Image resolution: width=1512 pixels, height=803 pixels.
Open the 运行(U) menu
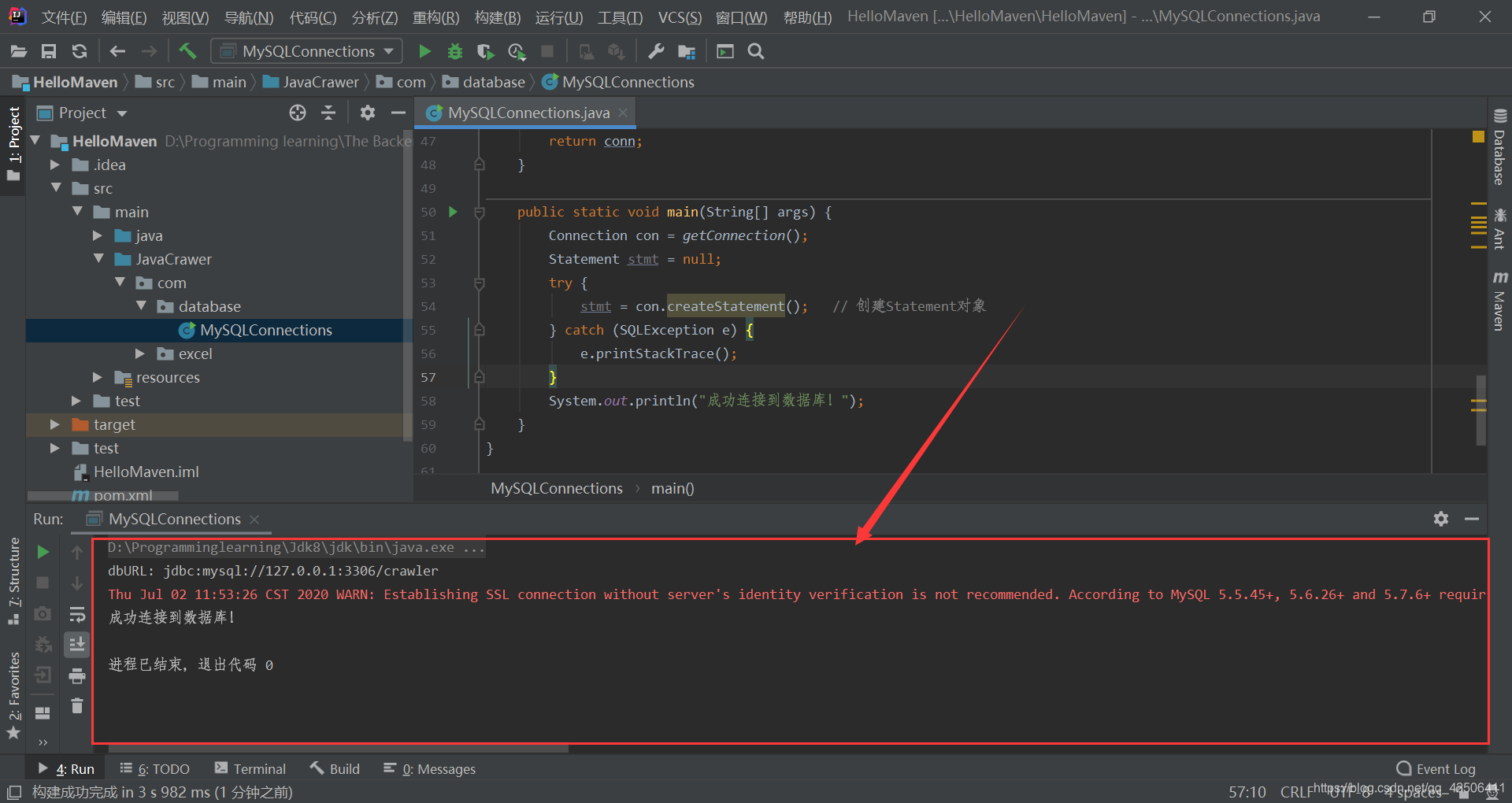coord(559,17)
